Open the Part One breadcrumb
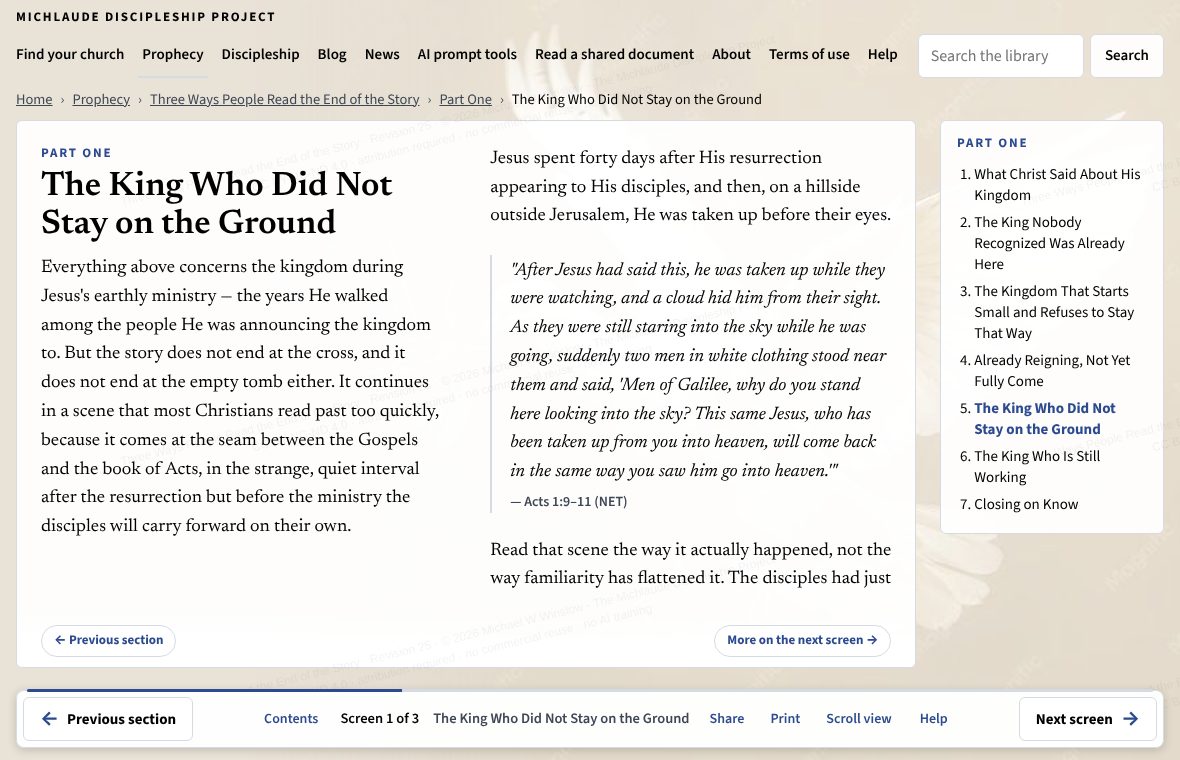The image size is (1180, 760). pos(465,99)
